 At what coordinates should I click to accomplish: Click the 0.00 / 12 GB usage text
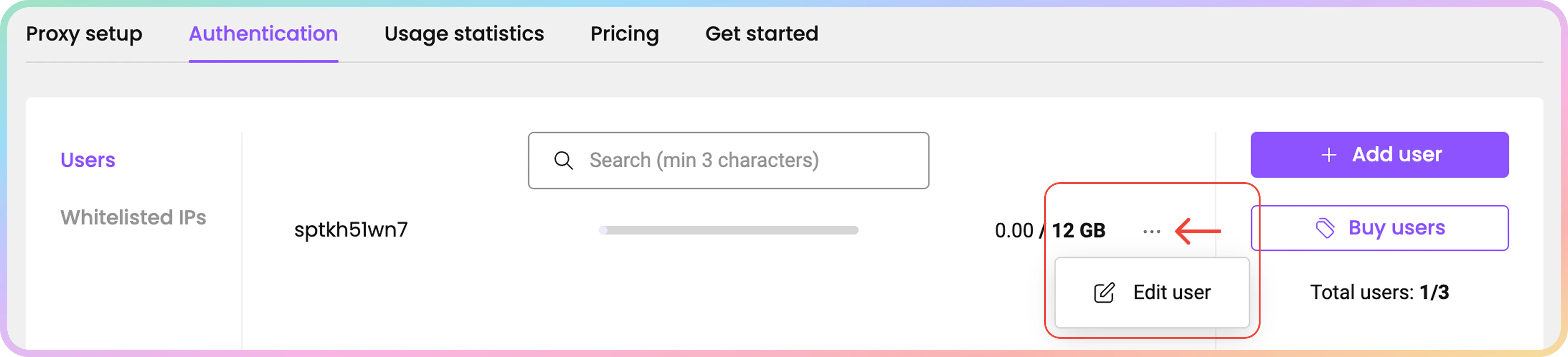[1050, 230]
